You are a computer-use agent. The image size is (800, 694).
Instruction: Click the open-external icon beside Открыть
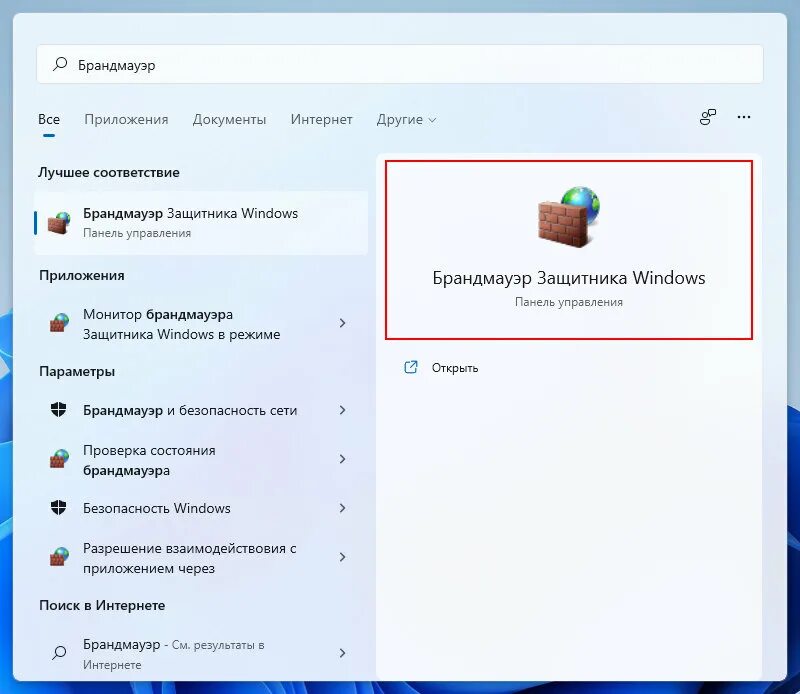pyautogui.click(x=411, y=367)
